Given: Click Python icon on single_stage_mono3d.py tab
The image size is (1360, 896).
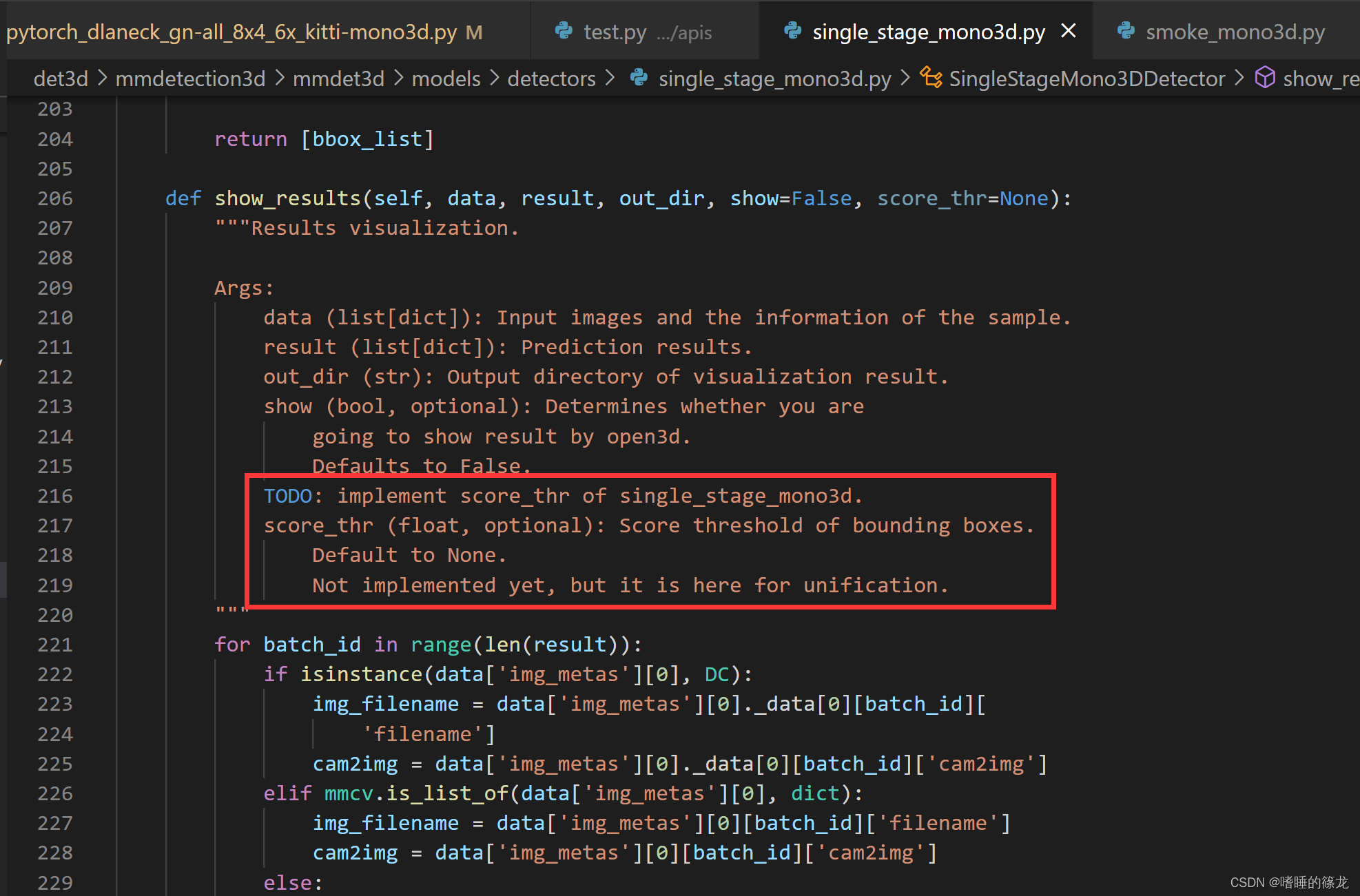Looking at the screenshot, I should point(793,31).
